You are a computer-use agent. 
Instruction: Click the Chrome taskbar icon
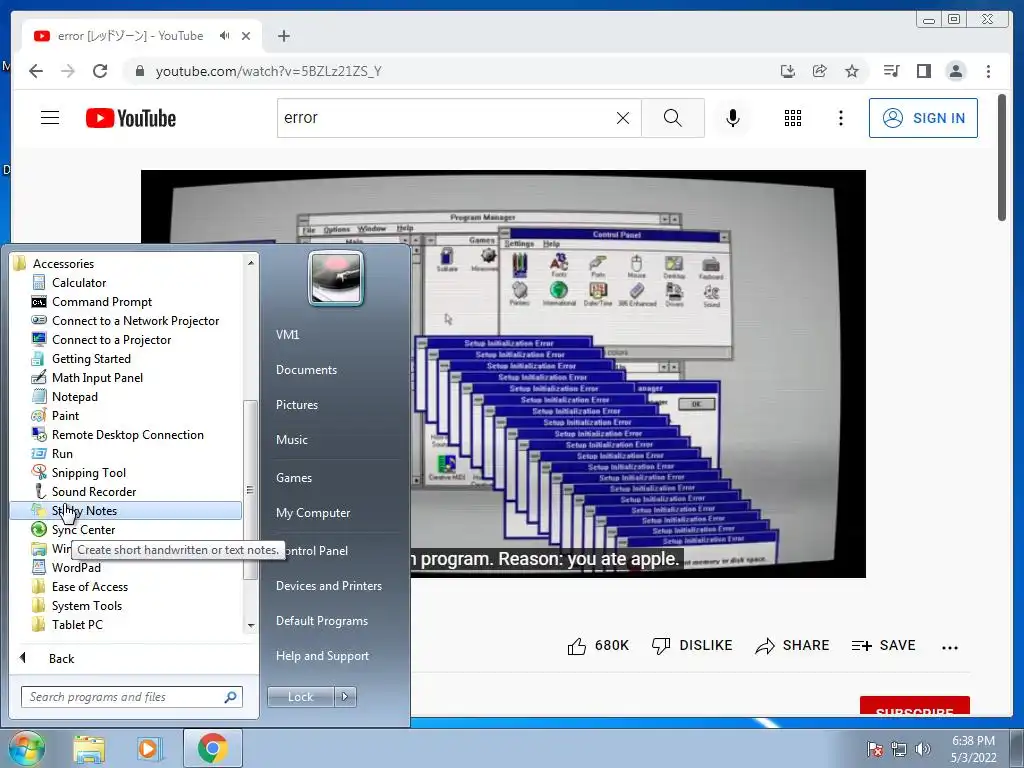pyautogui.click(x=213, y=748)
